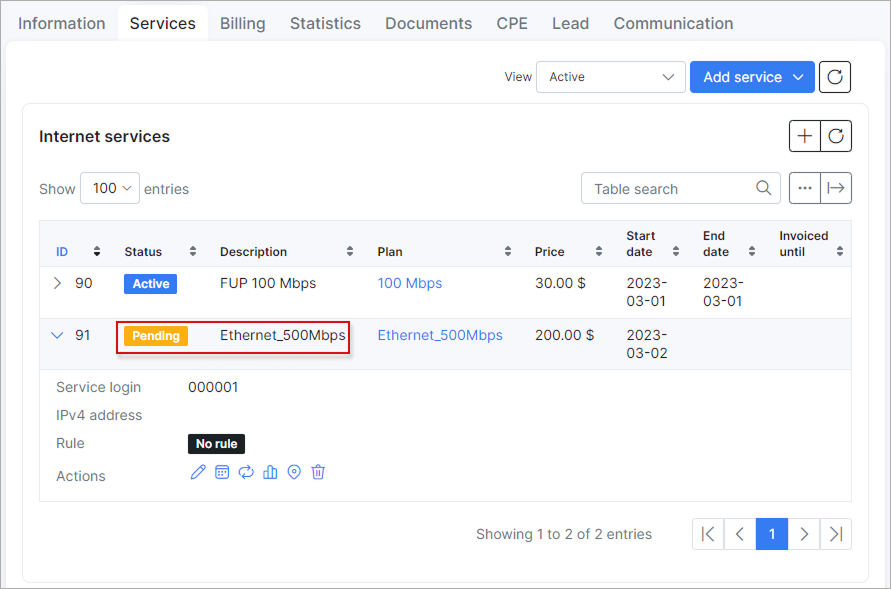
Task: Click the refresh icon beside Add service
Action: pos(835,77)
